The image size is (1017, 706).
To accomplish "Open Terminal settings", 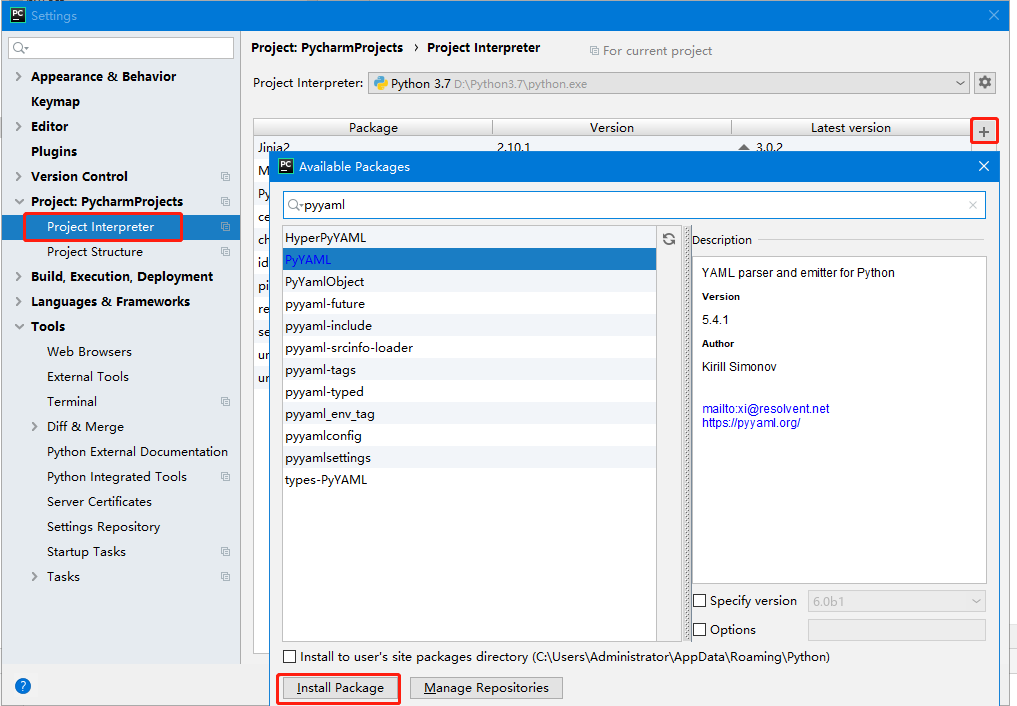I will tap(71, 401).
